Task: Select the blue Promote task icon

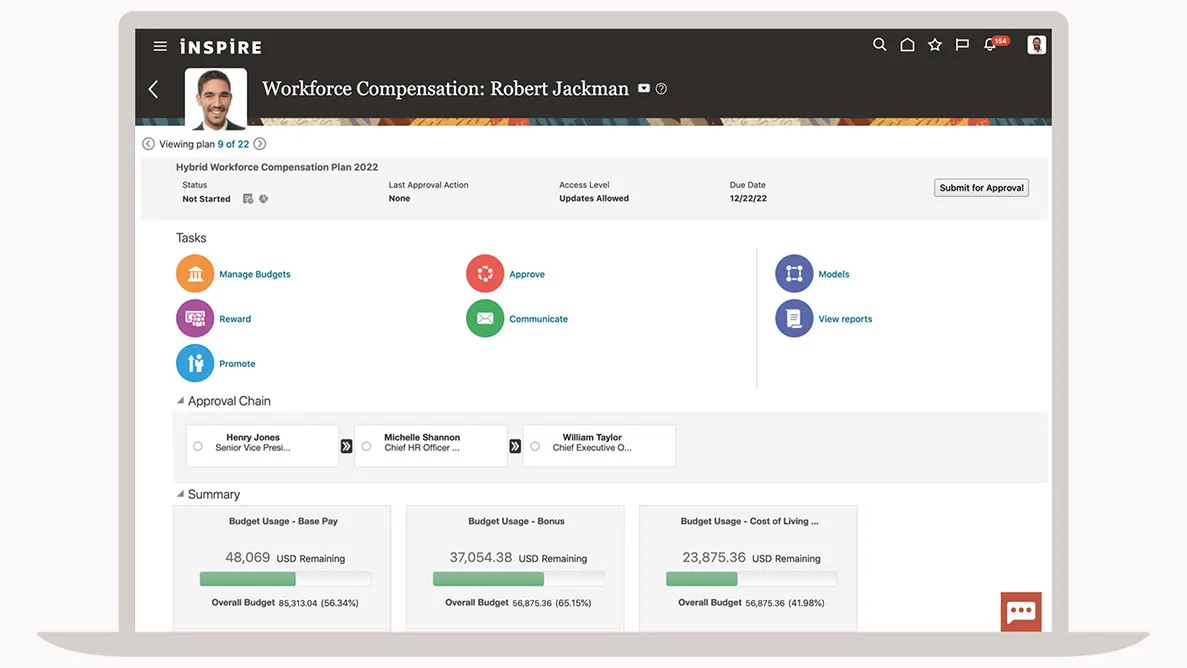Action: 195,364
